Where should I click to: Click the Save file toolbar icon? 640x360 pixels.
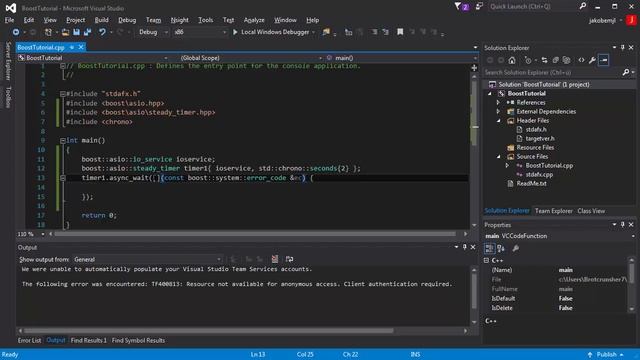[76, 32]
